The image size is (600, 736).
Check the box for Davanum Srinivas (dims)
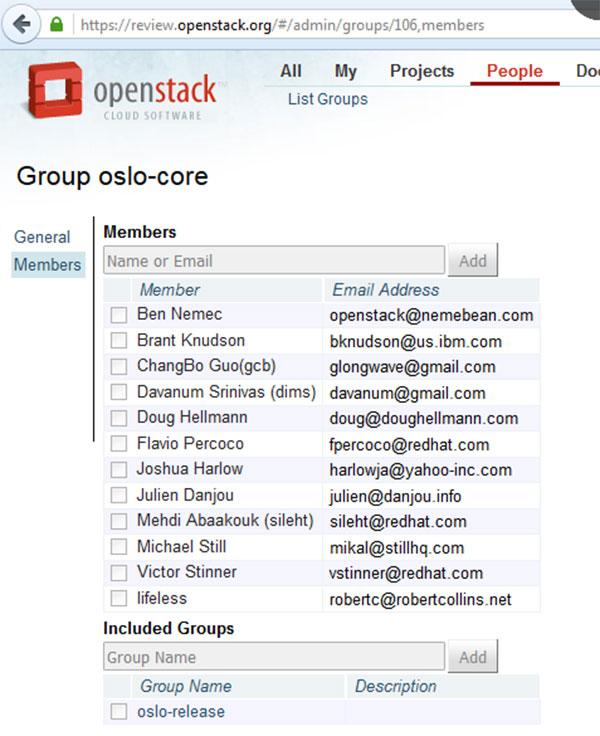point(119,392)
